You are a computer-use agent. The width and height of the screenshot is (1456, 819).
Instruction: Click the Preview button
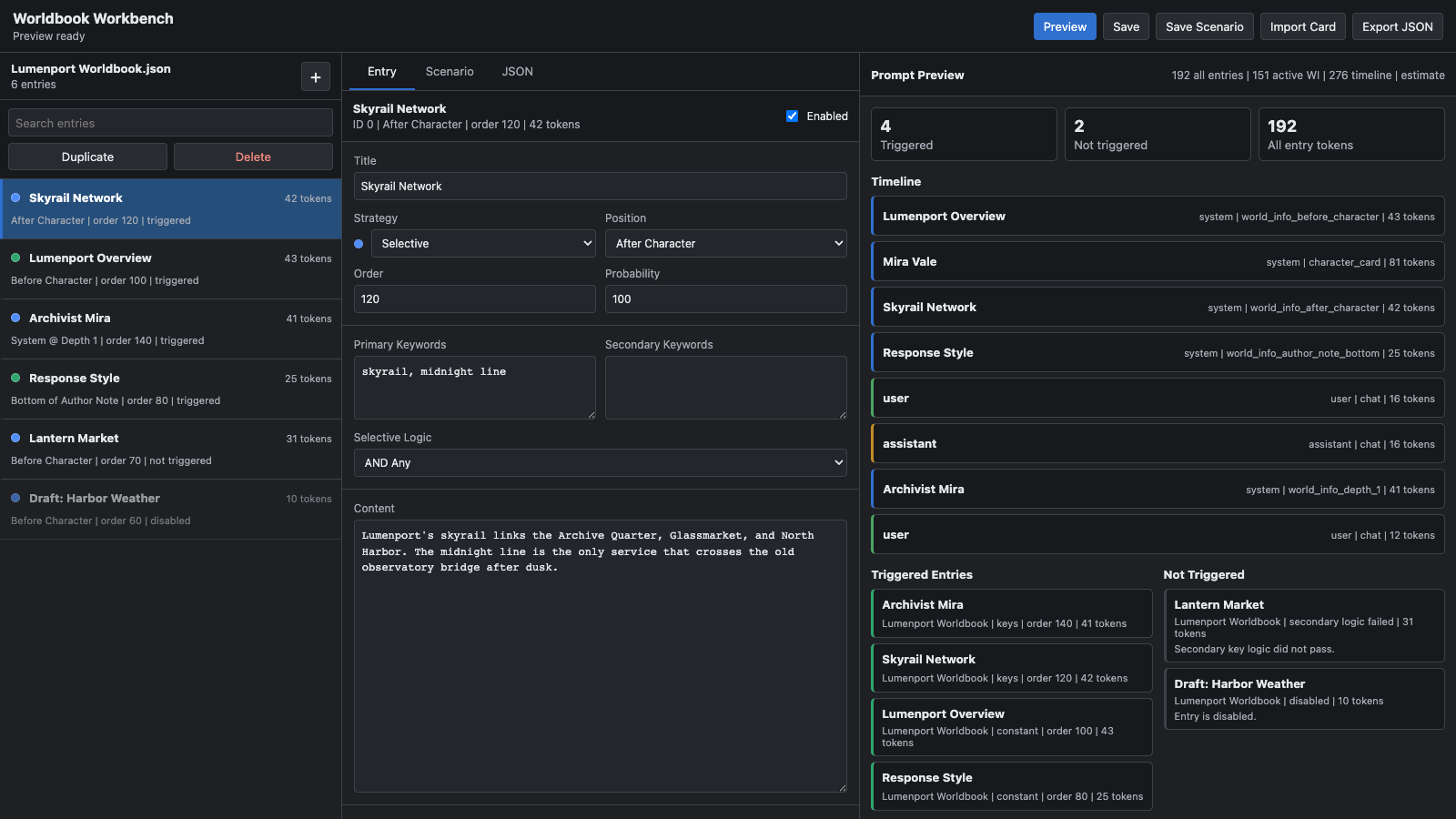click(x=1065, y=26)
